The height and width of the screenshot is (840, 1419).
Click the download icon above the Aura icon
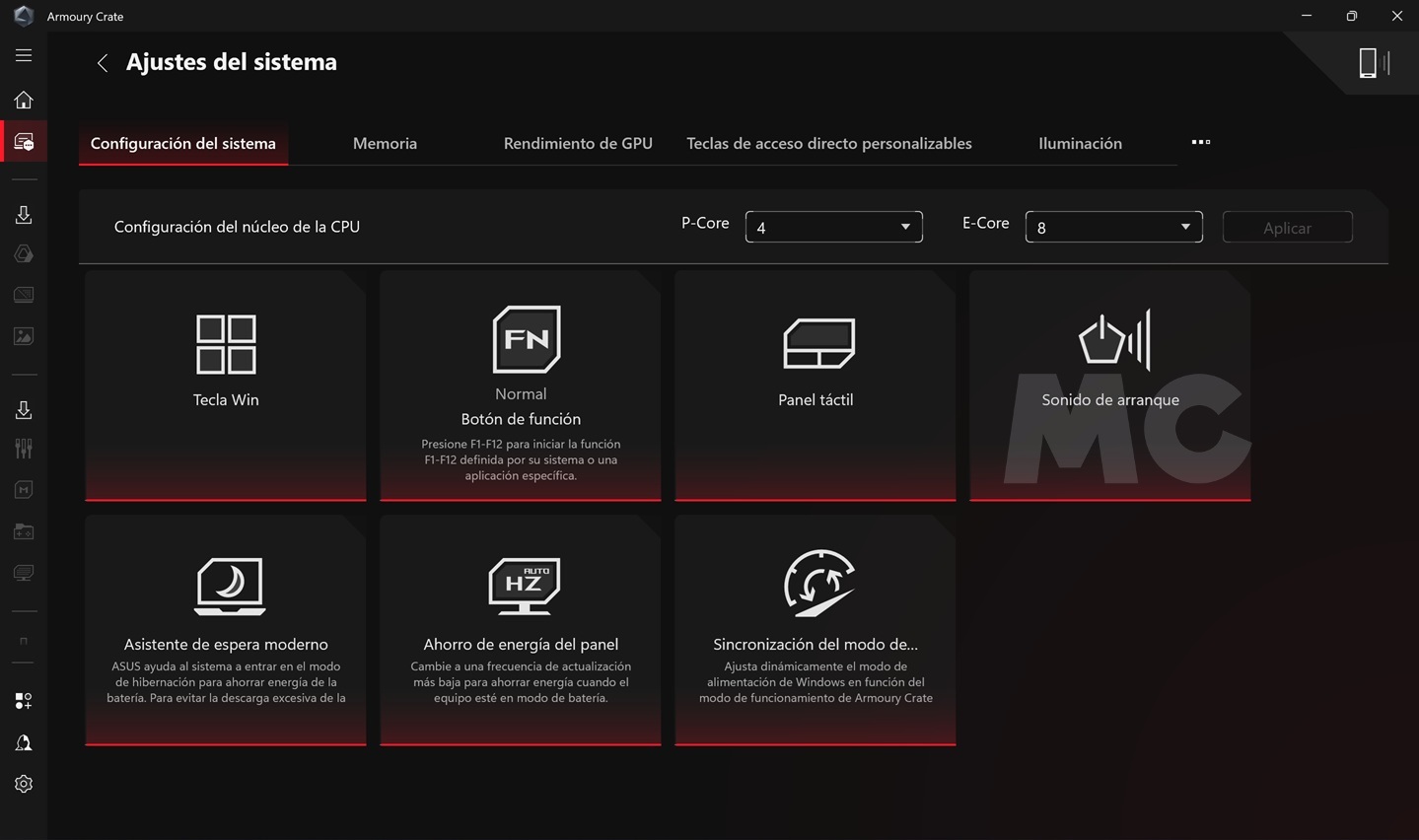24,214
